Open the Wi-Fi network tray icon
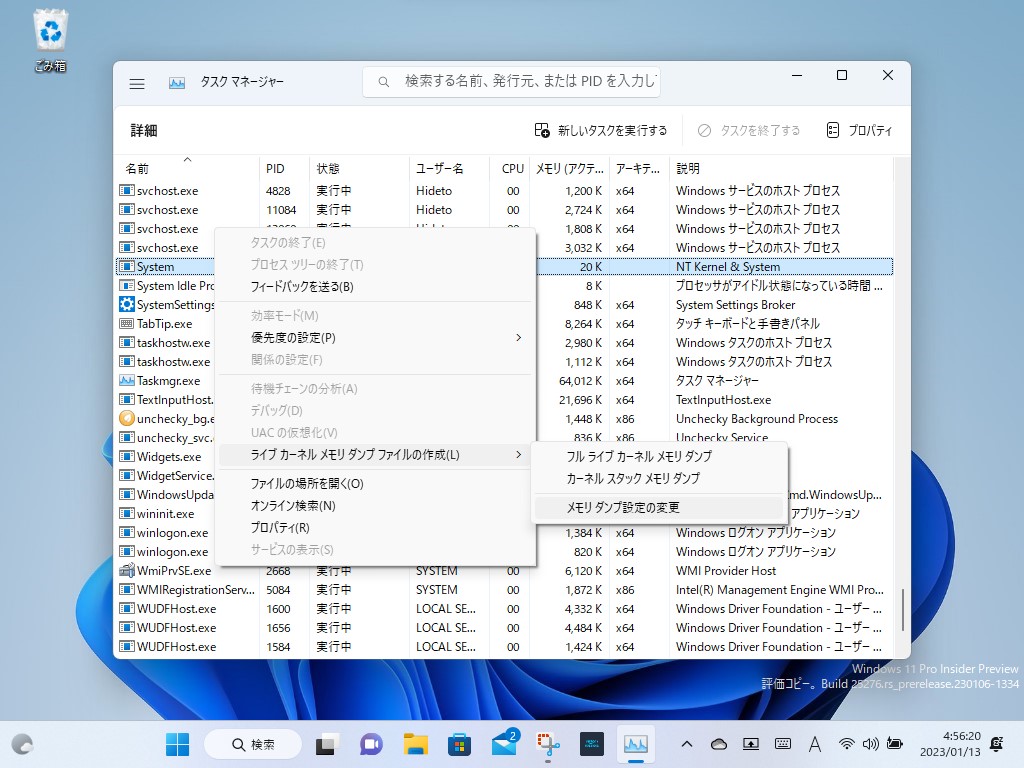Image resolution: width=1024 pixels, height=768 pixels. click(x=846, y=744)
